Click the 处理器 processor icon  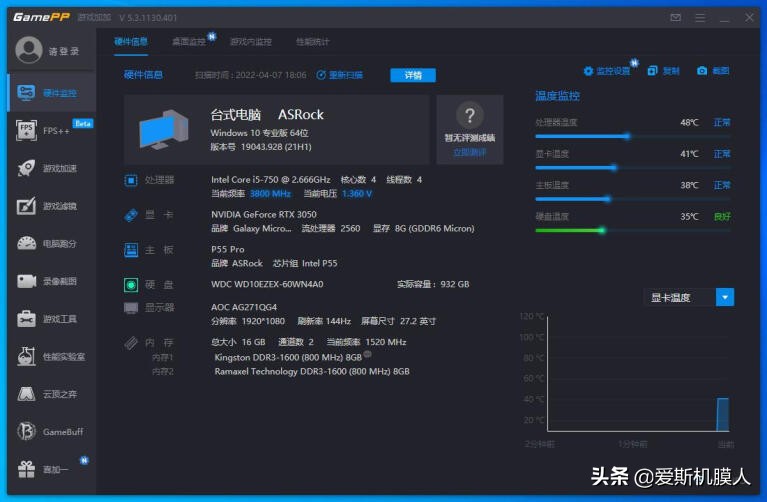(x=131, y=181)
